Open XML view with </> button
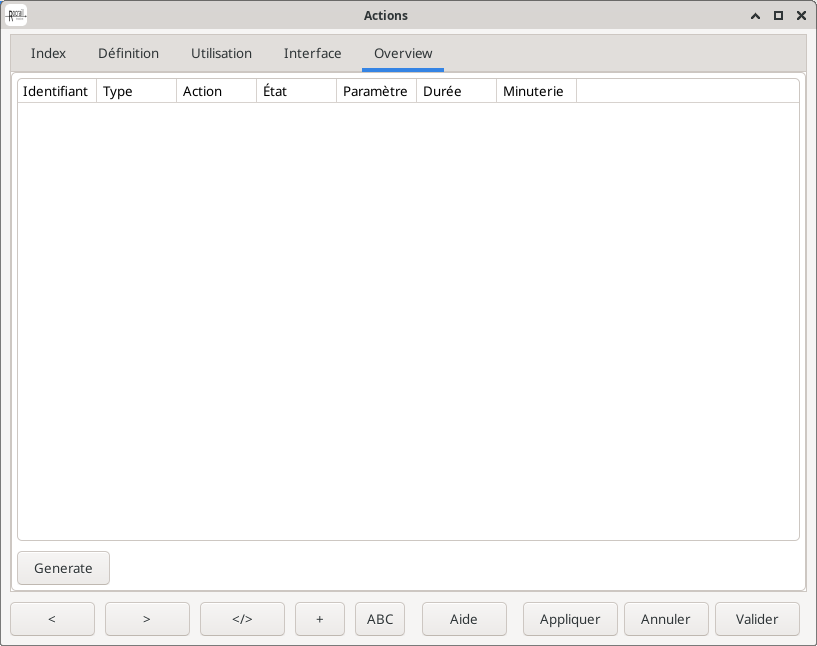Screen dimensions: 817x646 click(242, 619)
